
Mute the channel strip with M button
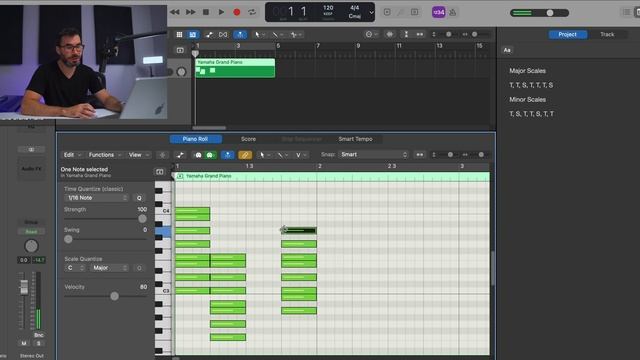click(24, 343)
